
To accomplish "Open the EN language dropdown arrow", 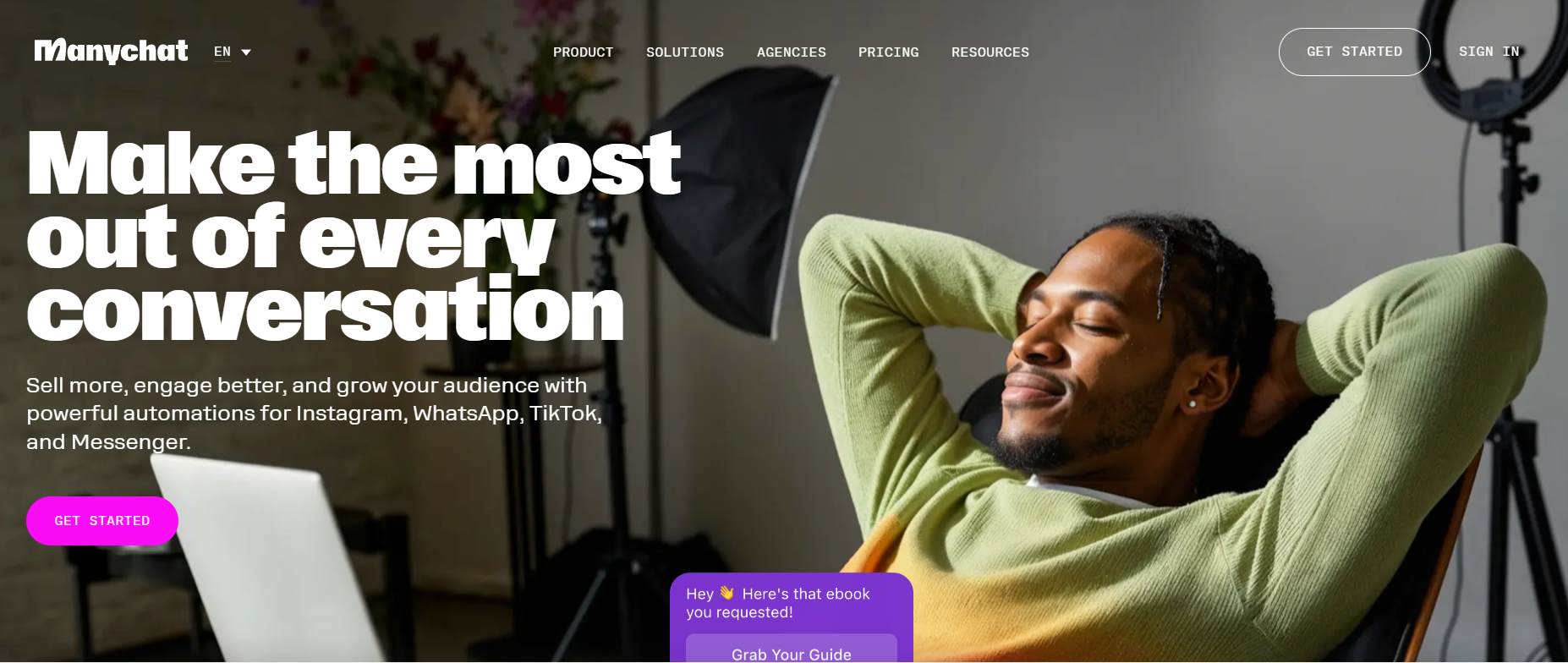I will click(x=246, y=52).
